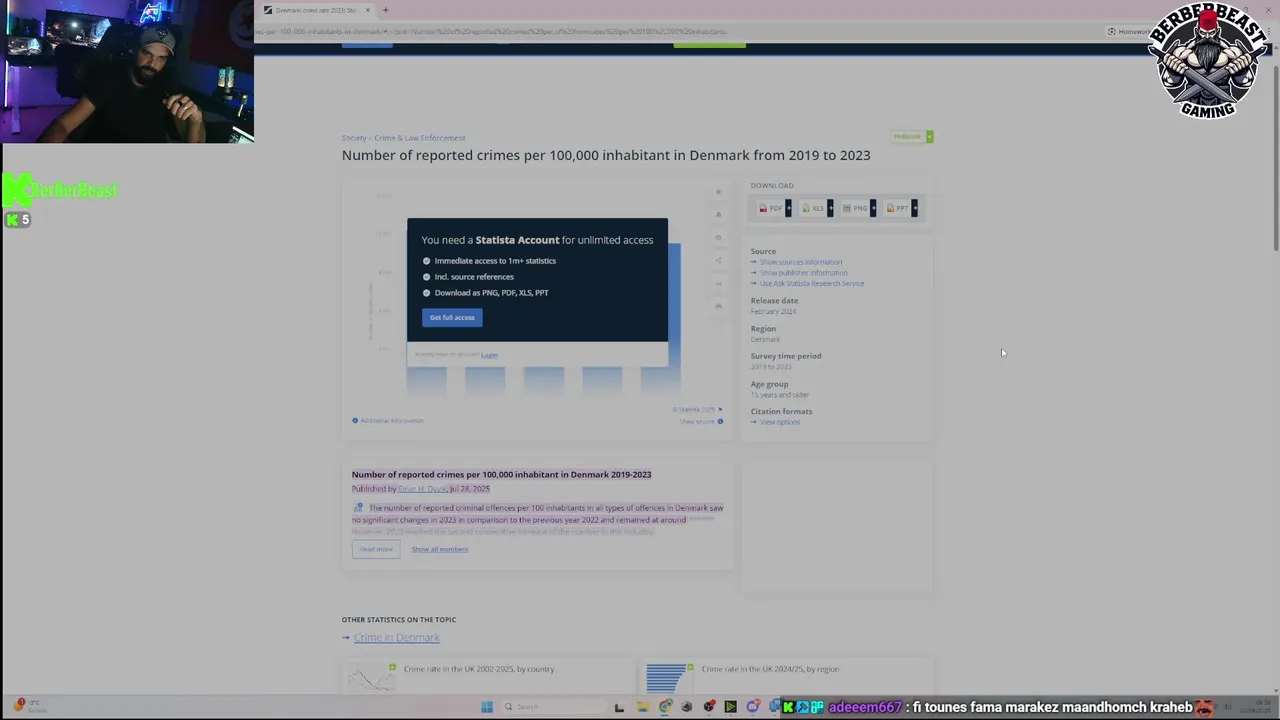Expand the PPT download plus arrow
The height and width of the screenshot is (720, 1280).
tap(915, 208)
